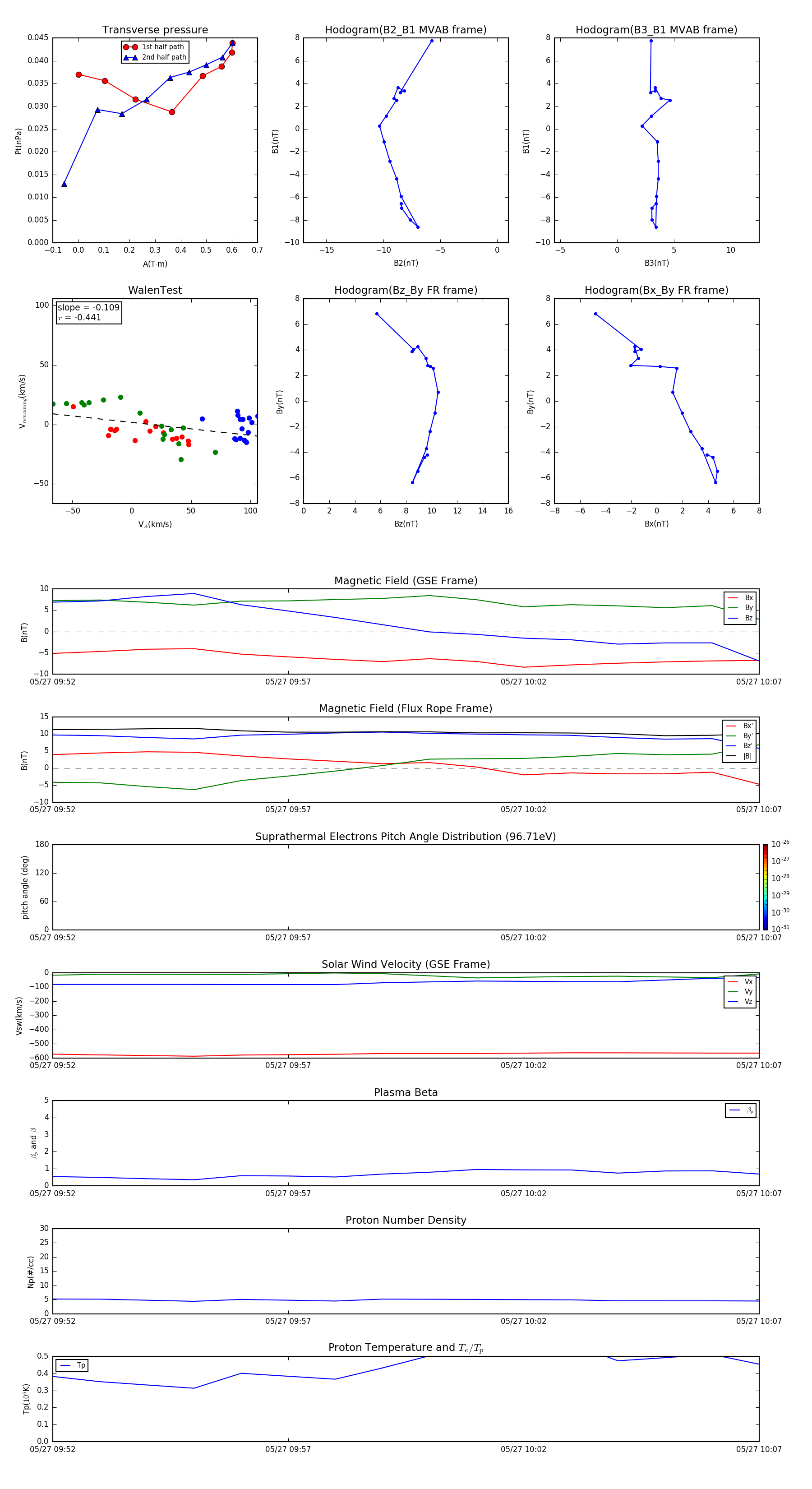Screen dimensions: 812x1489
Task: Click the 'B3(nT)' x-axis label
Action: (656, 263)
